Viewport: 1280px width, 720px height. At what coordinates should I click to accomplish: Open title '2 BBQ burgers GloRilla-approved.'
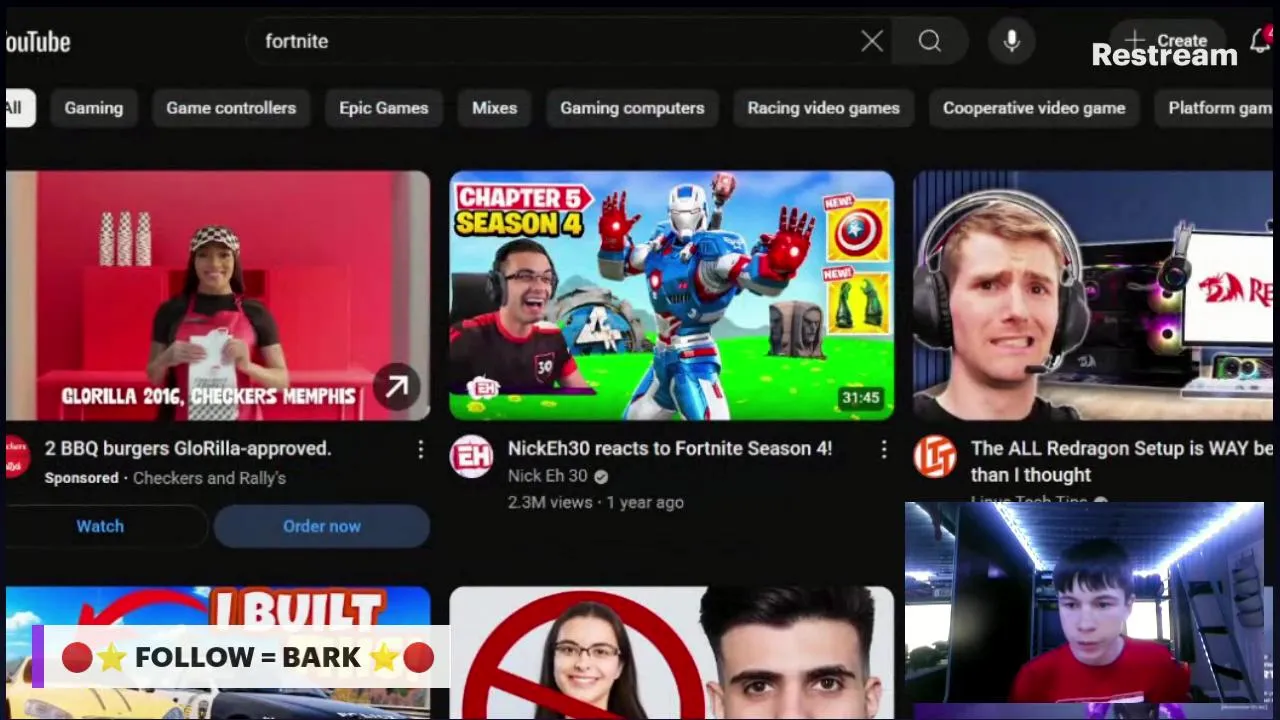coord(188,449)
